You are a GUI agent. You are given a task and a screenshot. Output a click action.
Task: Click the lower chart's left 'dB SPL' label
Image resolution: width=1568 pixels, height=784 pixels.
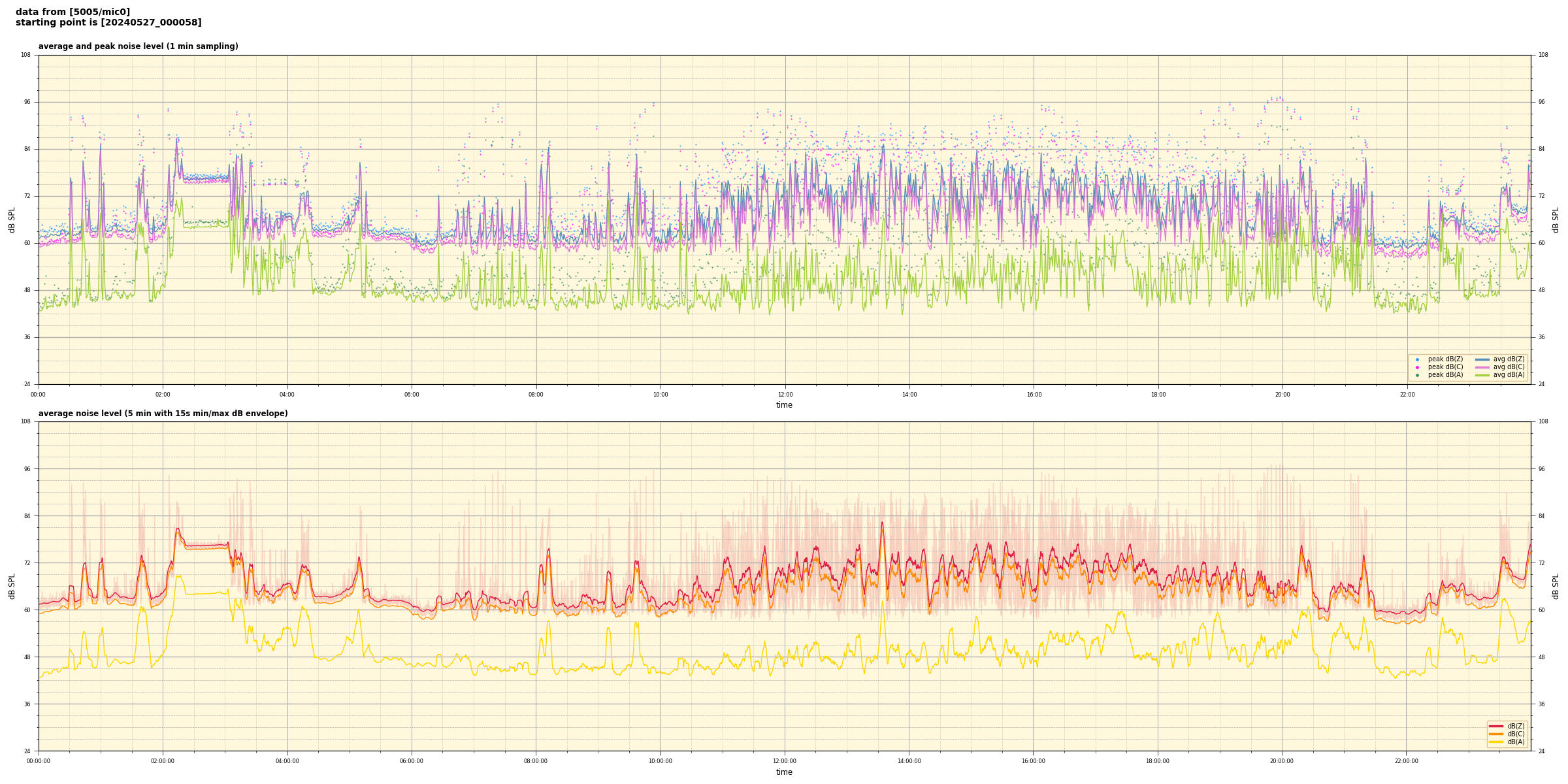pos(12,586)
